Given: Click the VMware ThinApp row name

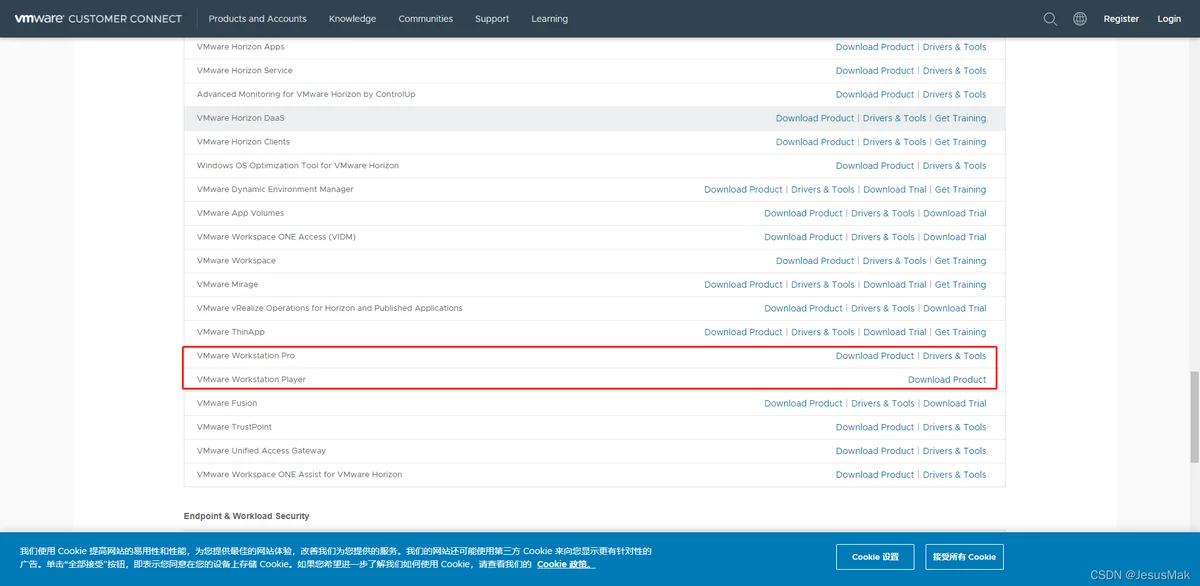Looking at the screenshot, I should click(231, 332).
